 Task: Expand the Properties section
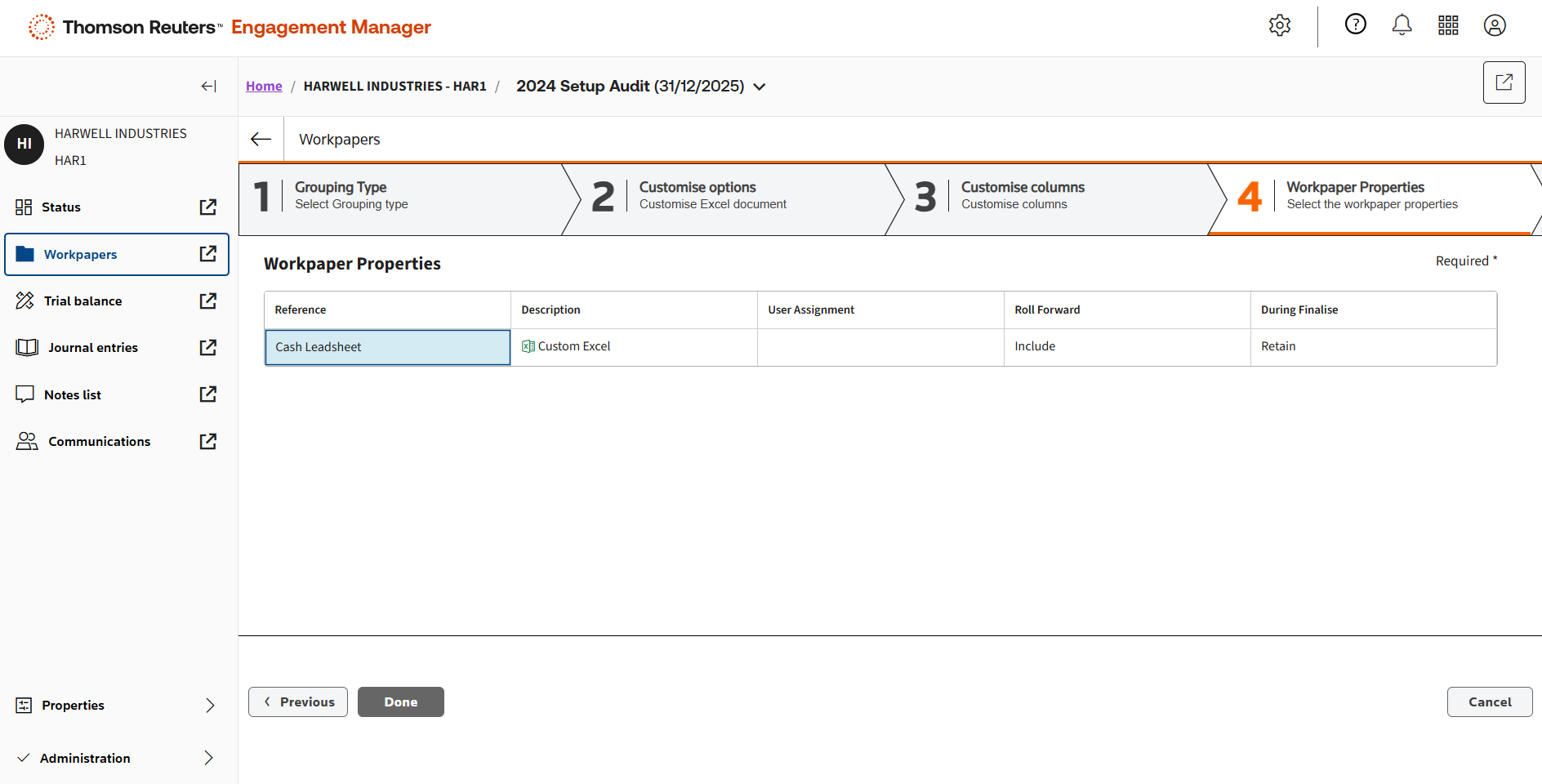210,705
